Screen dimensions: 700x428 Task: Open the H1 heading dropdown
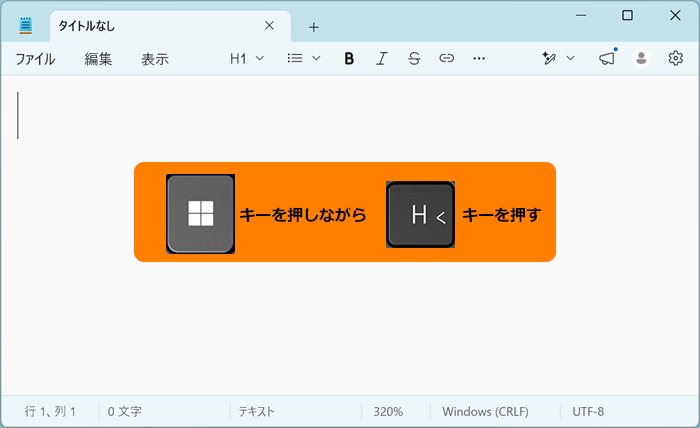pyautogui.click(x=247, y=58)
